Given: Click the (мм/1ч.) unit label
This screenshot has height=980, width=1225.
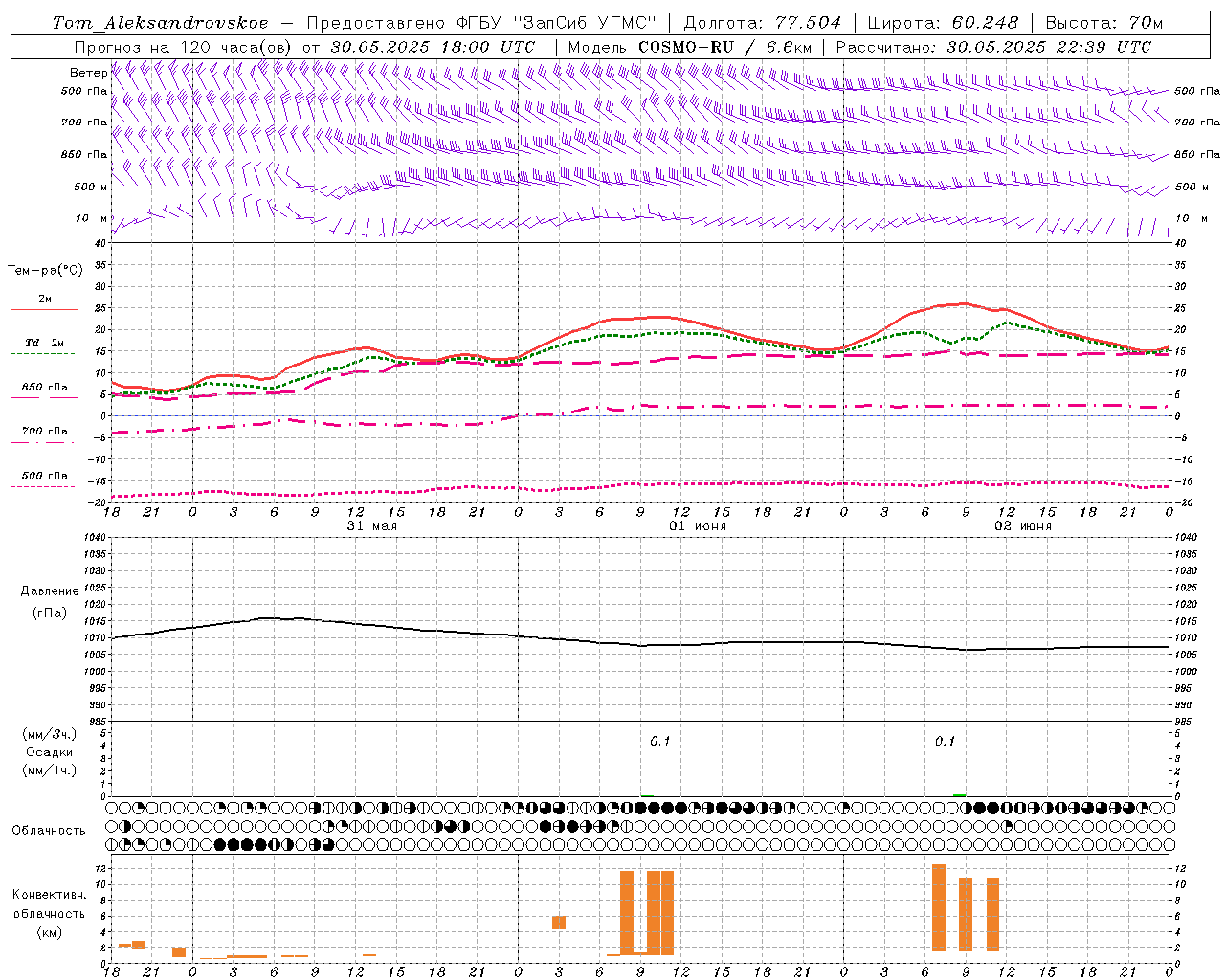Looking at the screenshot, I should coord(50,770).
